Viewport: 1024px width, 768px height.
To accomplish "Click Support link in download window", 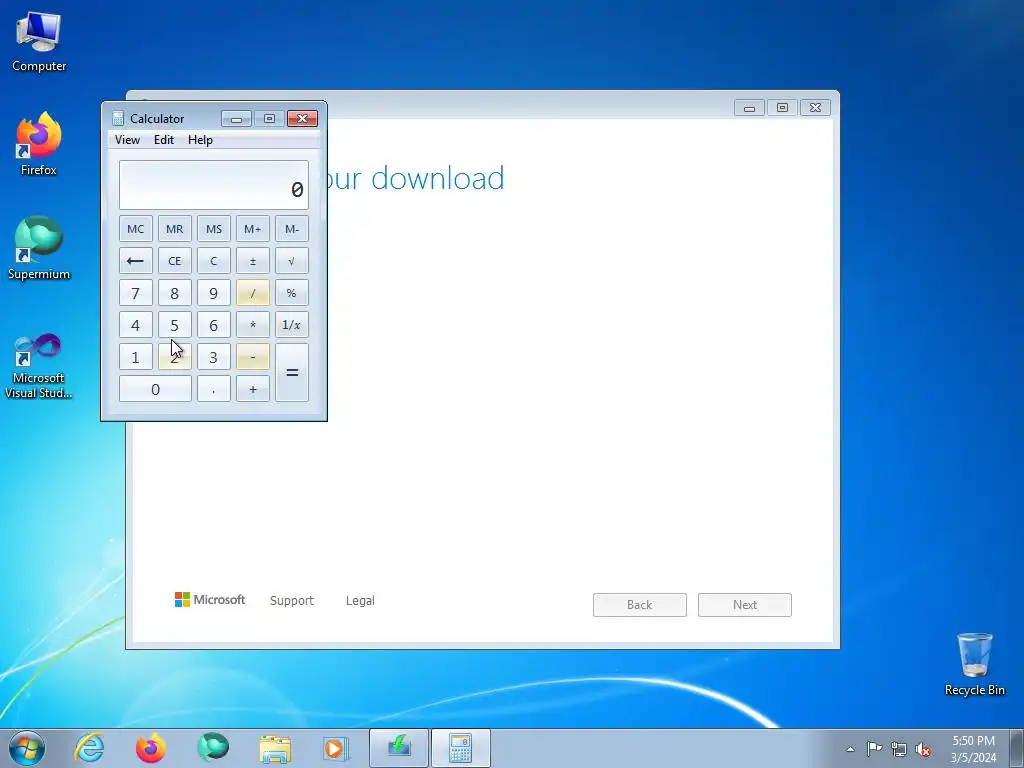I will pyautogui.click(x=292, y=600).
